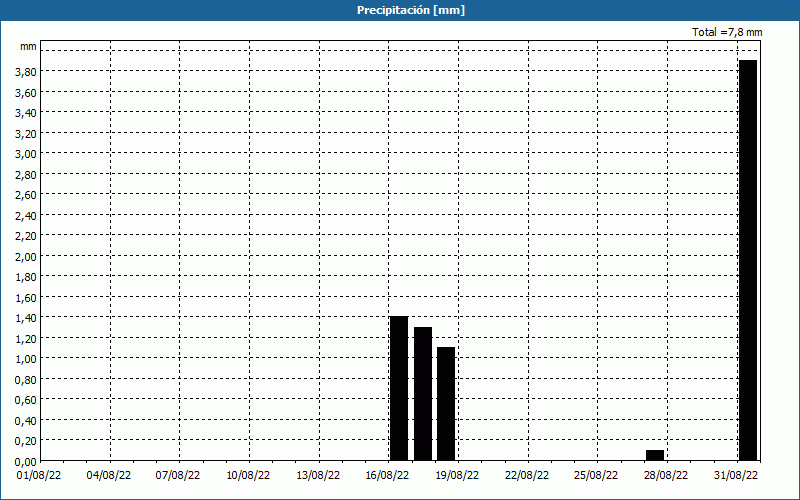800x500 pixels.
Task: Click the 31/08/22 precipitation bar
Action: [x=748, y=260]
